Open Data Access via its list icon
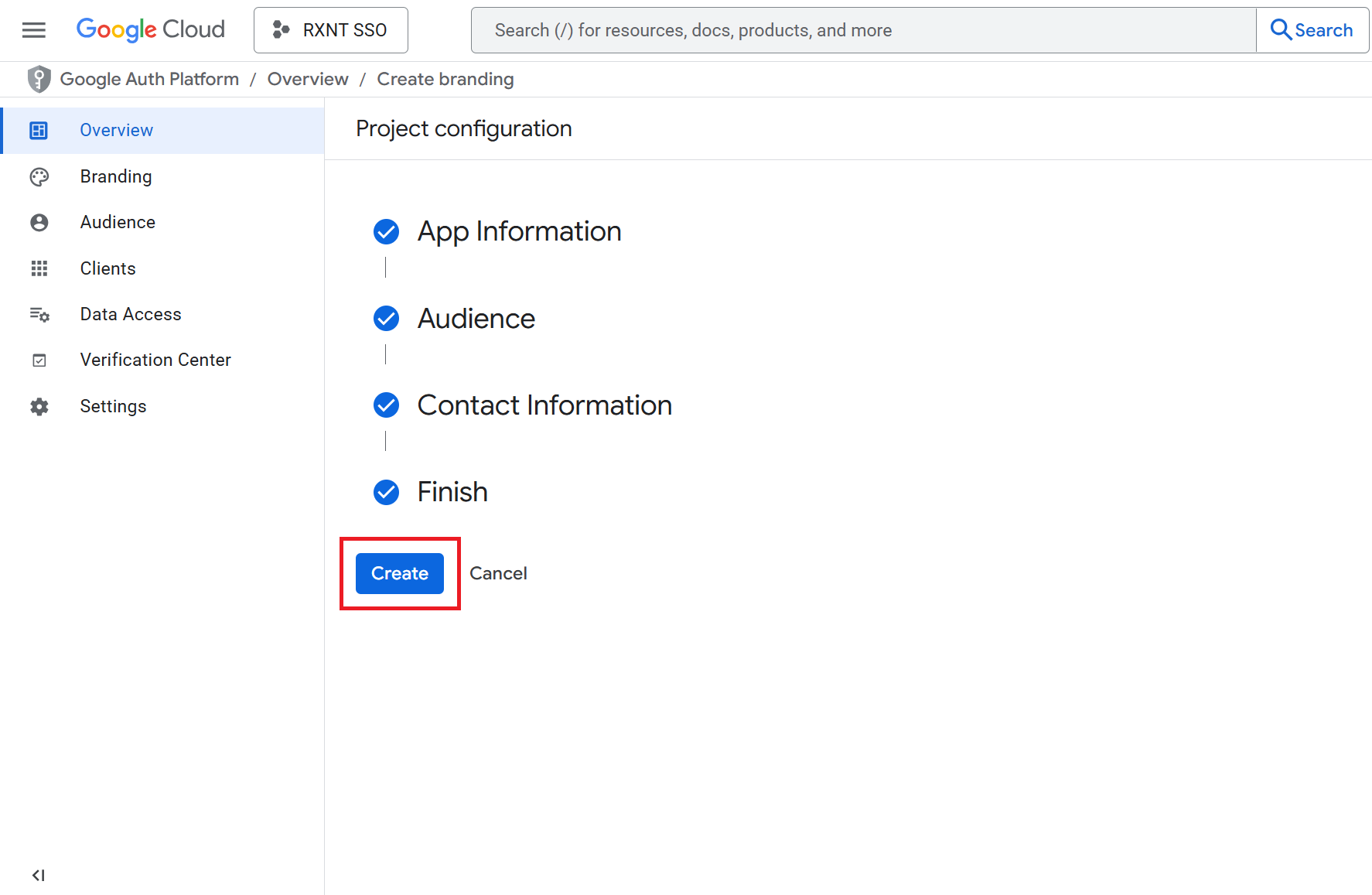 39,314
